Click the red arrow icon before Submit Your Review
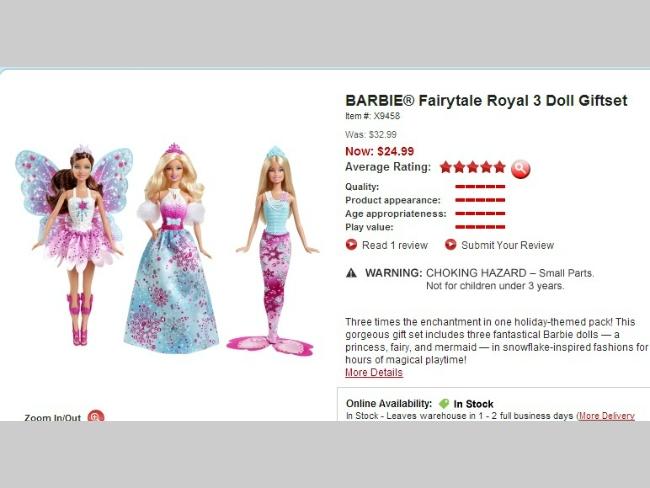 [451, 245]
